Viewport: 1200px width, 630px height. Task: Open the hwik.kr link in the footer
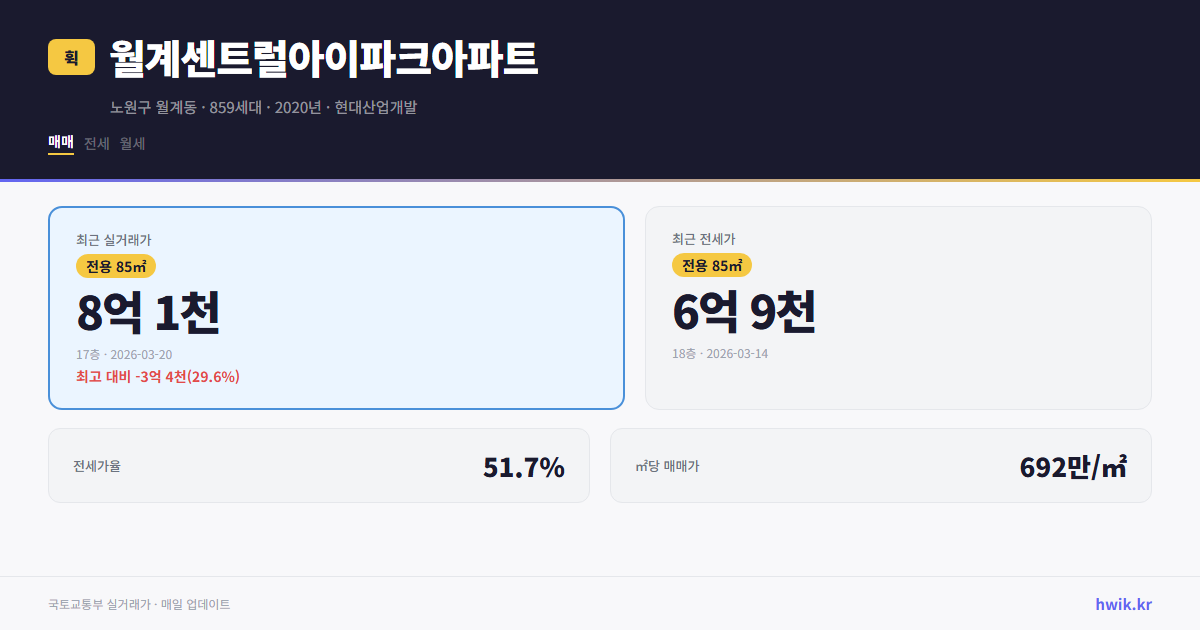[1124, 603]
